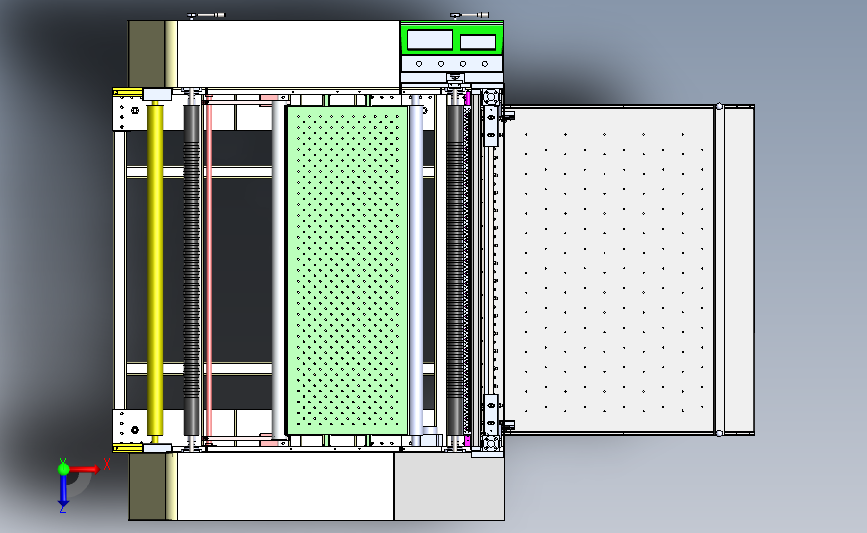Select the larger left display window on green panel

coord(430,40)
